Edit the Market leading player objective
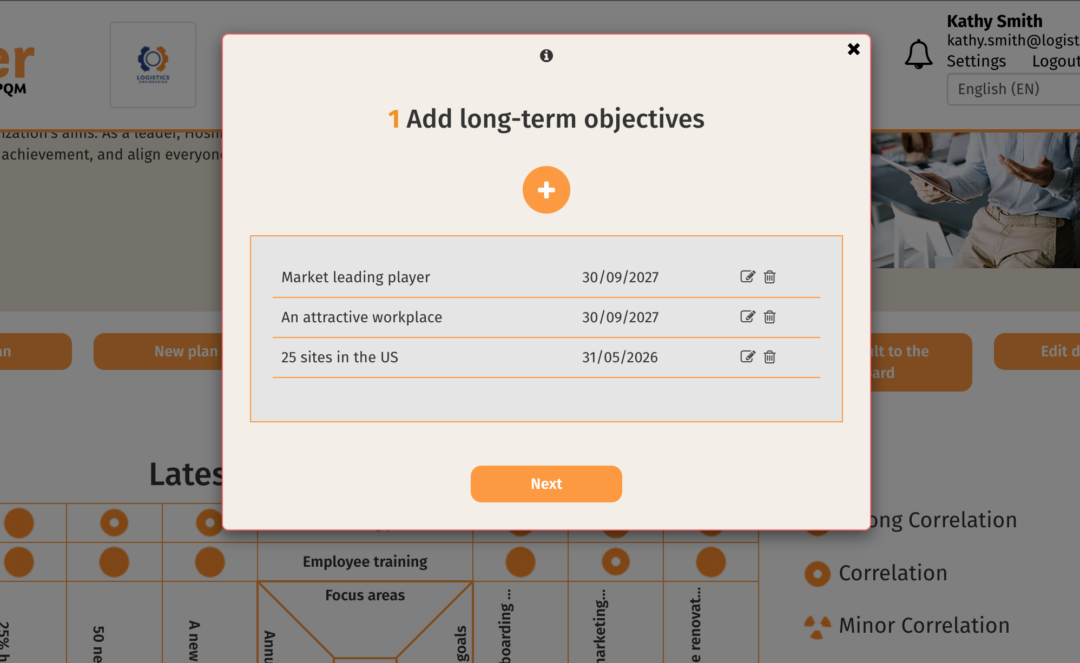 click(747, 277)
